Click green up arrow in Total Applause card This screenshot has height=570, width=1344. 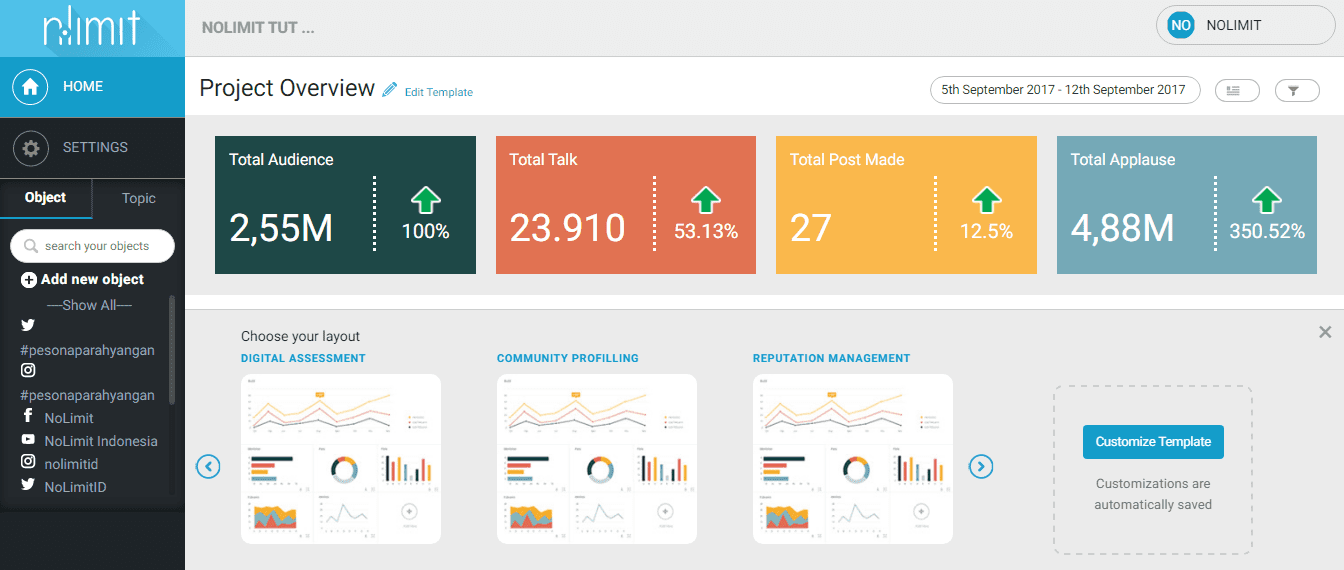[x=1267, y=199]
